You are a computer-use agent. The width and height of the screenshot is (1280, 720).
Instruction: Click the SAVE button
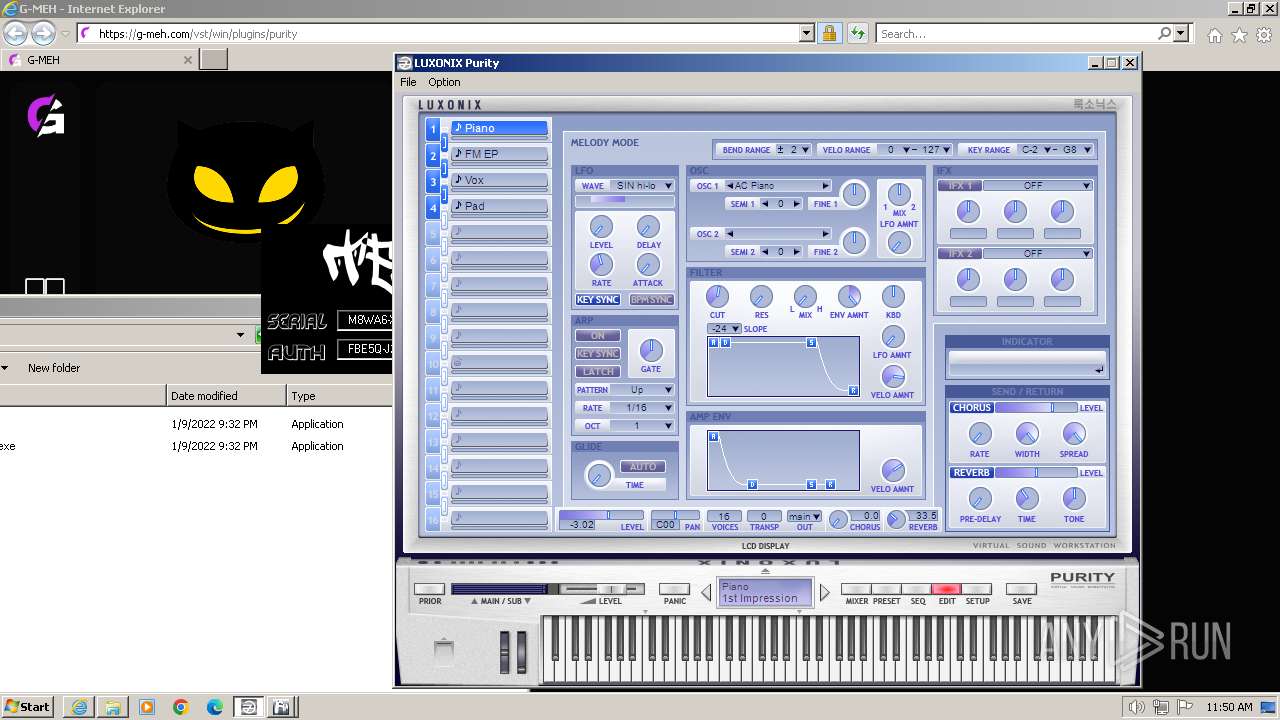[x=1021, y=589]
